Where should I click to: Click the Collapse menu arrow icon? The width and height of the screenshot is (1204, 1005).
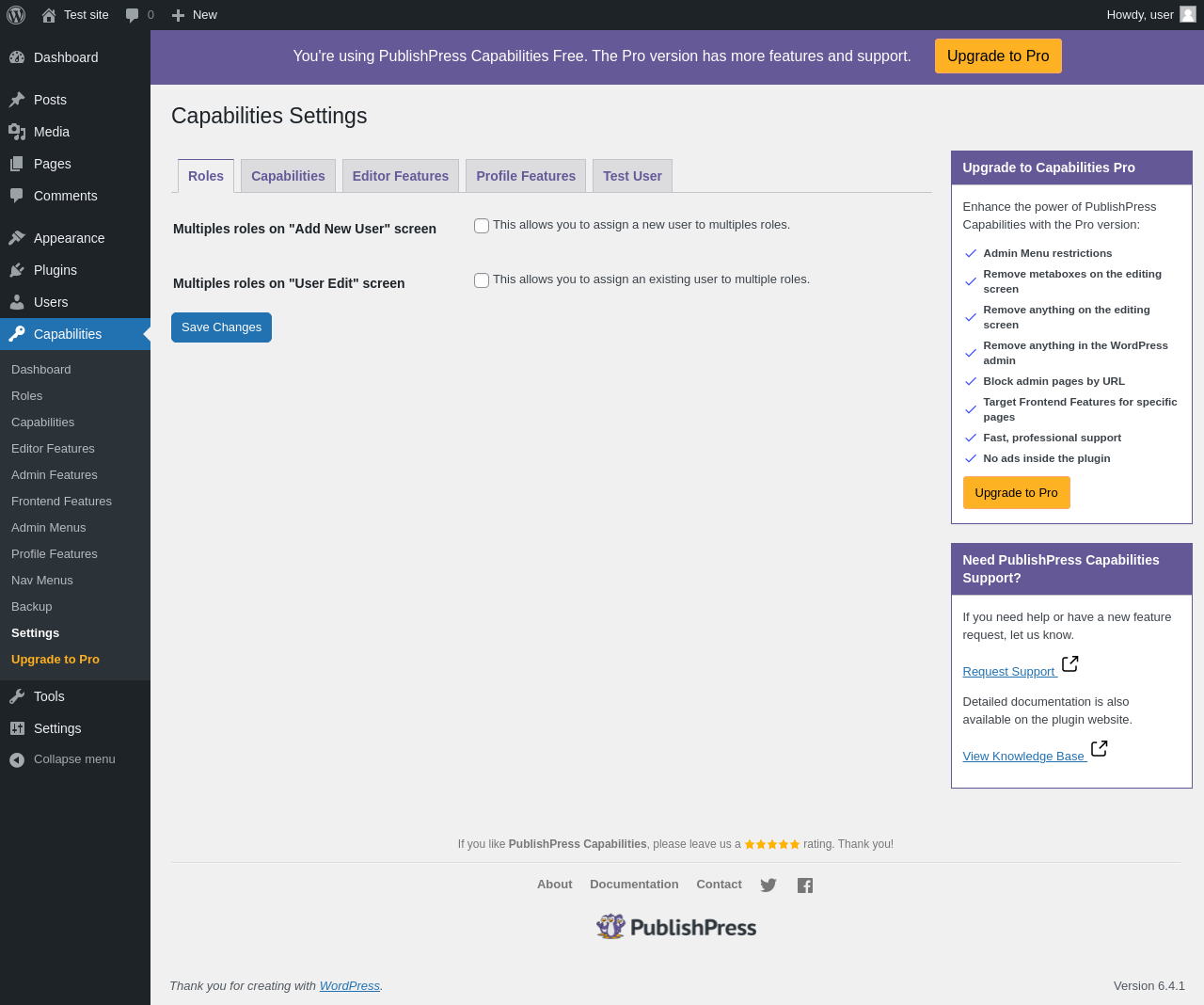(x=17, y=760)
